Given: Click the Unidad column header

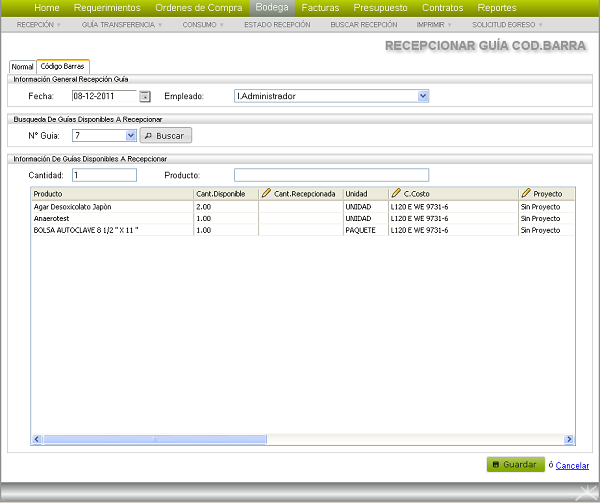Looking at the screenshot, I should click(x=366, y=194).
